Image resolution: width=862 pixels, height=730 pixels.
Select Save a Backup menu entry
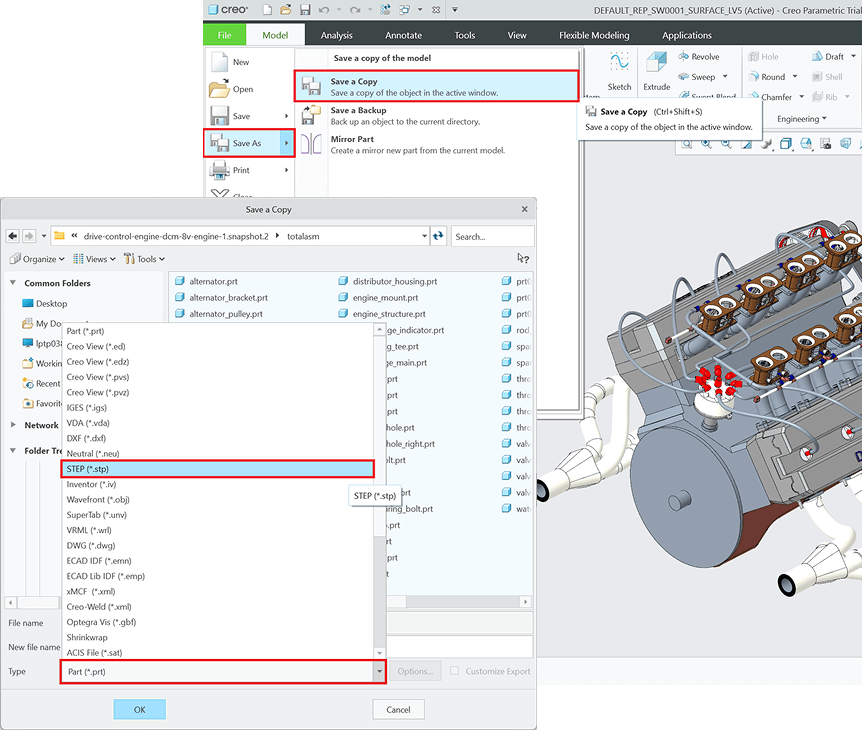coord(436,115)
